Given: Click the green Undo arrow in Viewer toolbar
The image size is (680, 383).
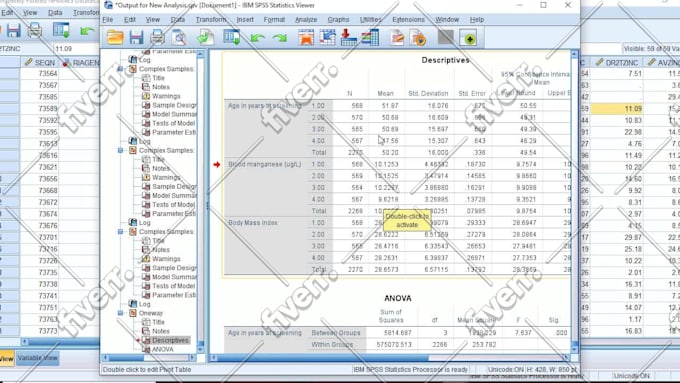Looking at the screenshot, I should click(x=257, y=39).
